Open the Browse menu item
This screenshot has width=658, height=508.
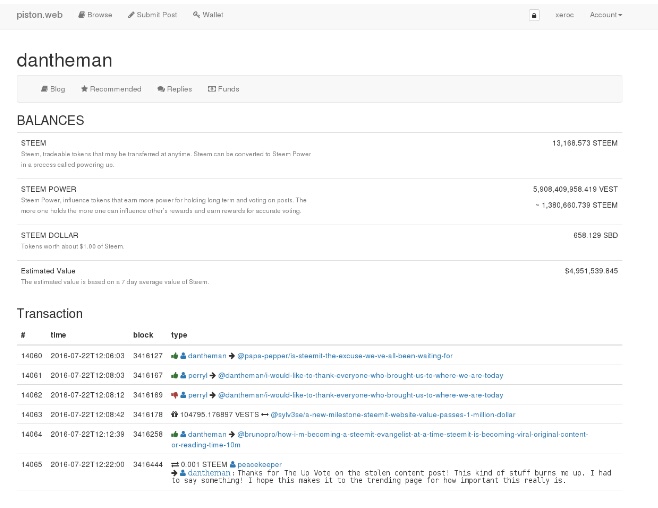[95, 15]
